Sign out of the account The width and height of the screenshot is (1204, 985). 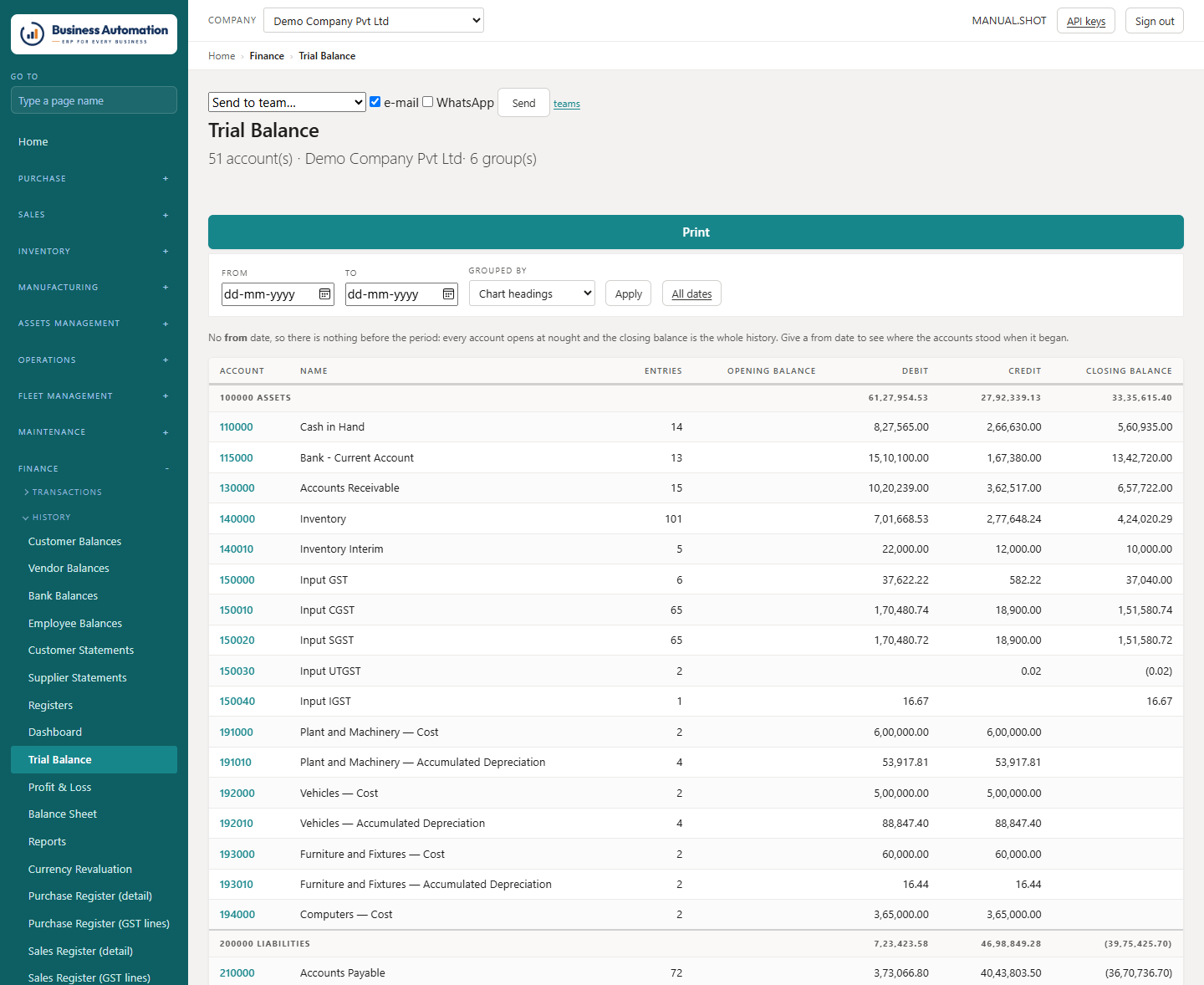pos(1155,21)
